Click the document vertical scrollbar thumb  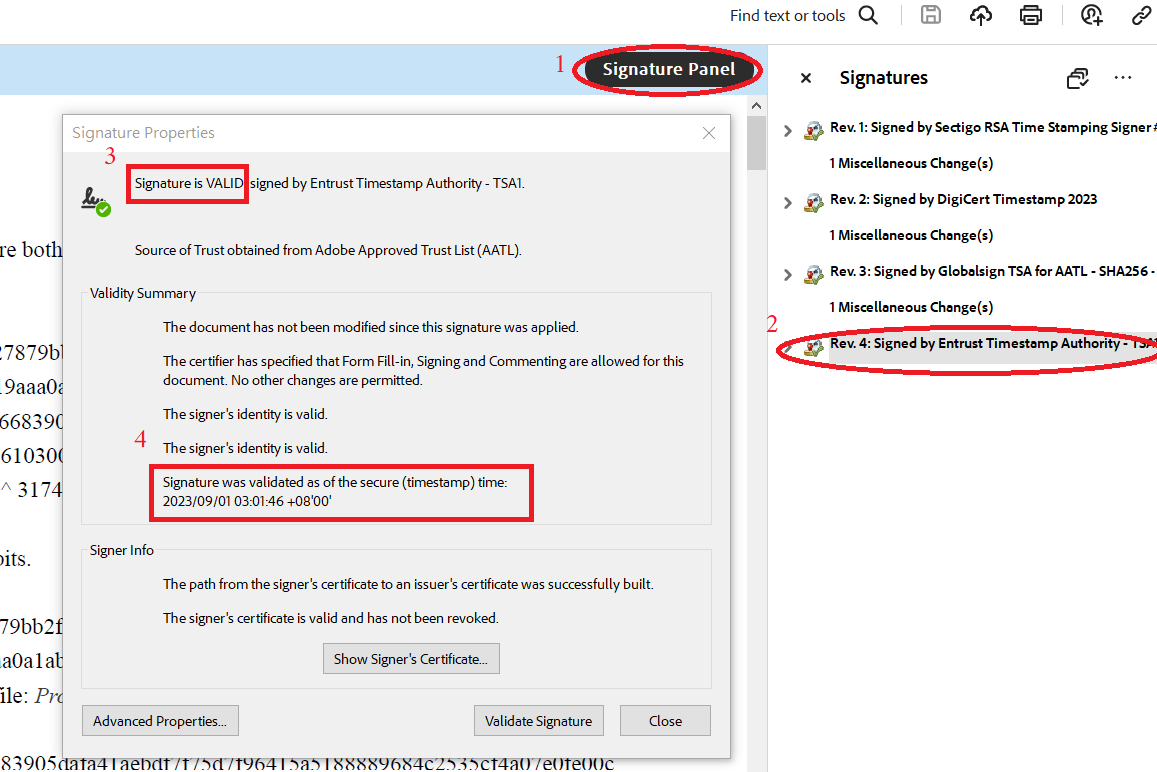(x=756, y=142)
